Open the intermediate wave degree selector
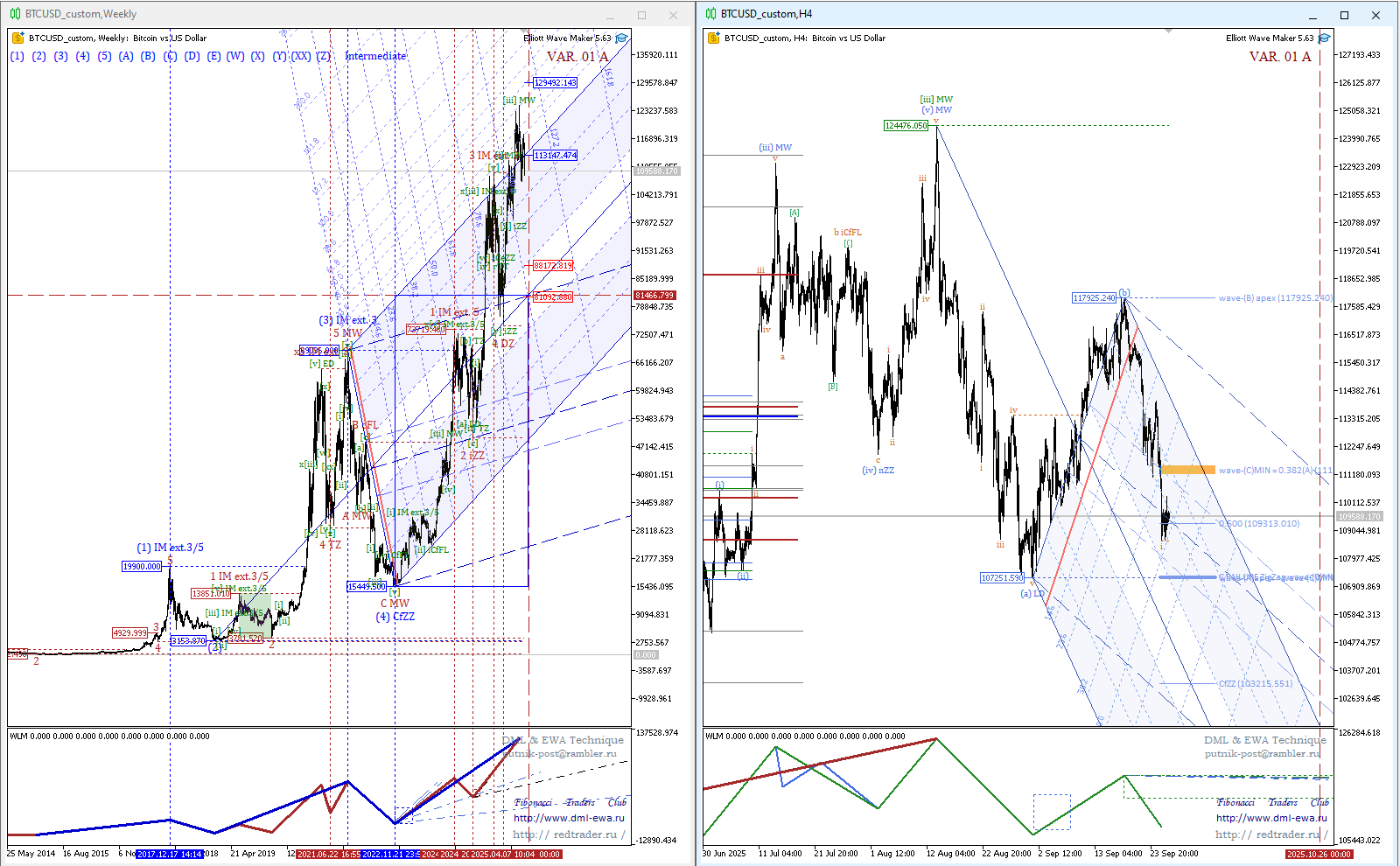Image resolution: width=1400 pixels, height=866 pixels. tap(375, 56)
